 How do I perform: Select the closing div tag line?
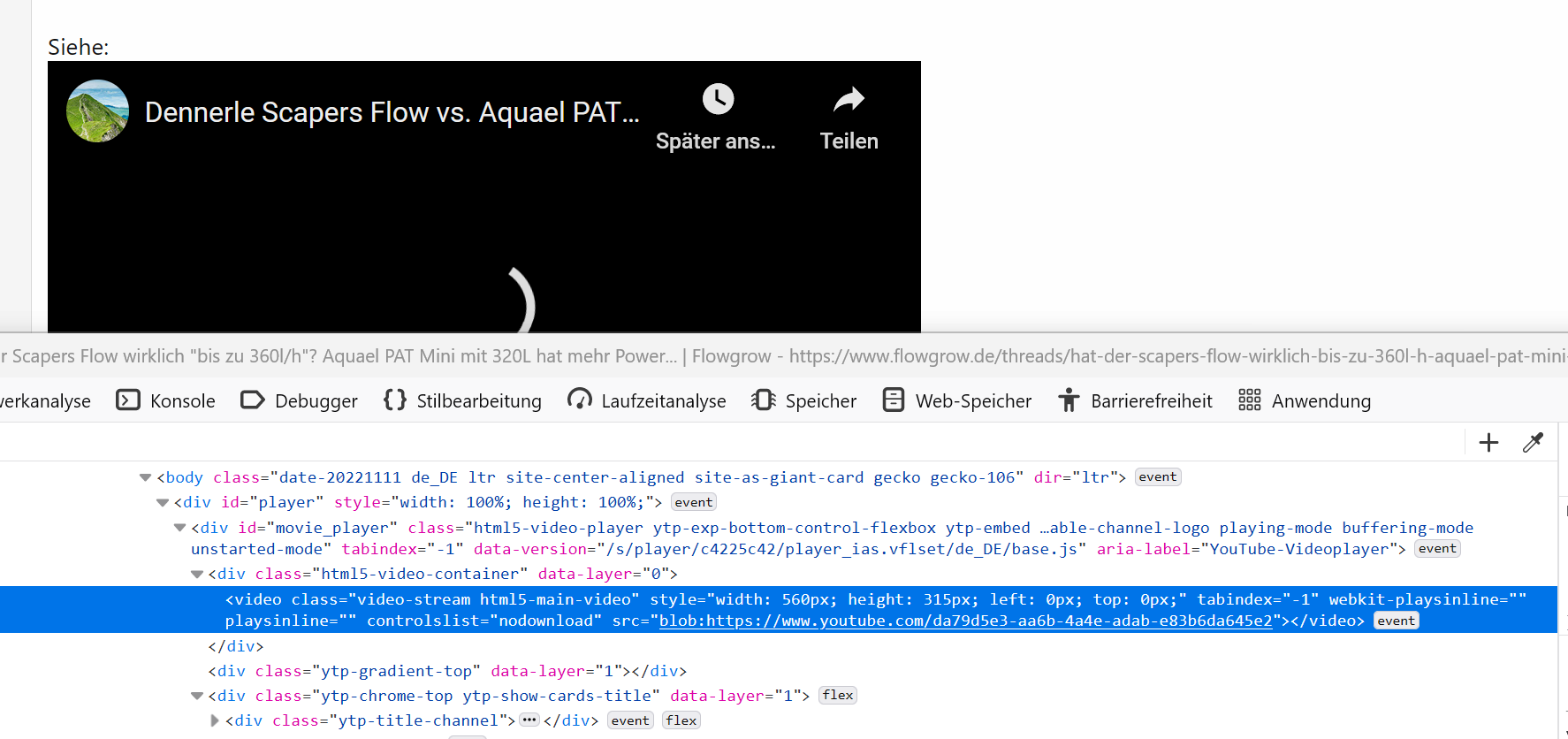[x=236, y=646]
